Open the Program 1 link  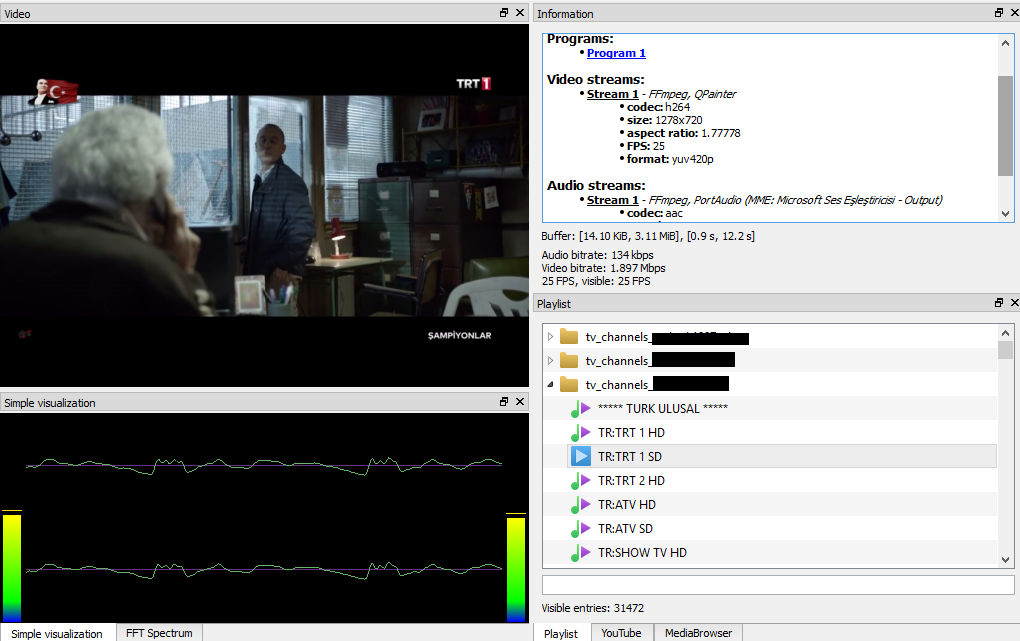coord(616,53)
